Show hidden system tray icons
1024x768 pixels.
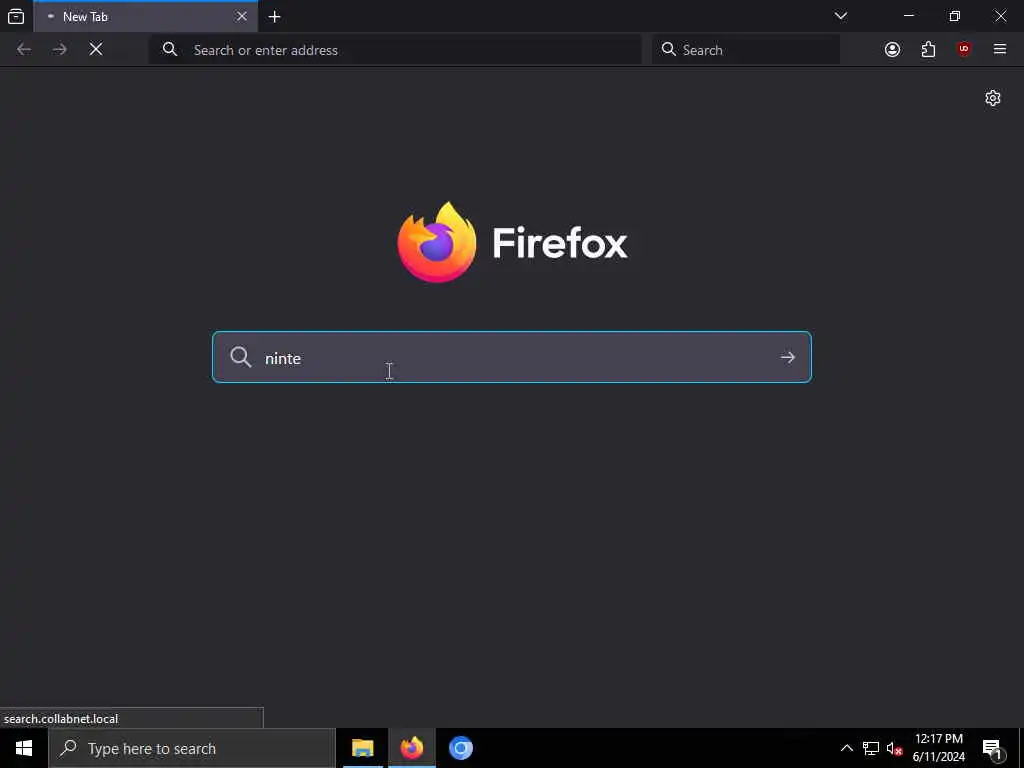click(x=846, y=748)
